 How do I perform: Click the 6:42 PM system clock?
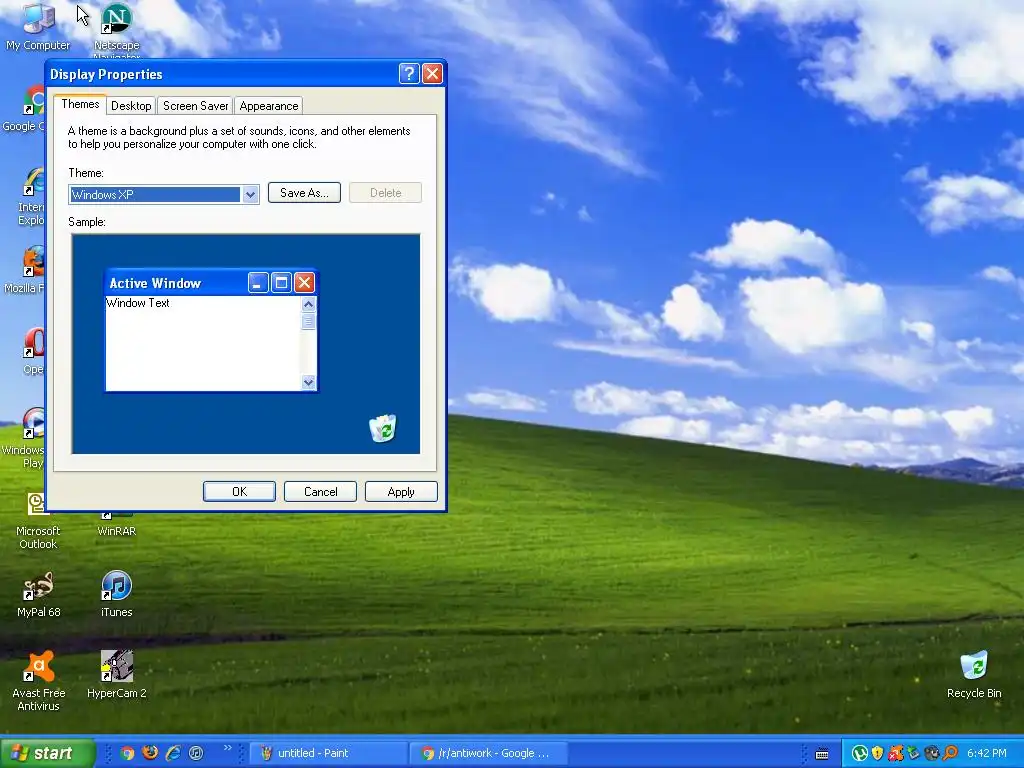click(986, 753)
